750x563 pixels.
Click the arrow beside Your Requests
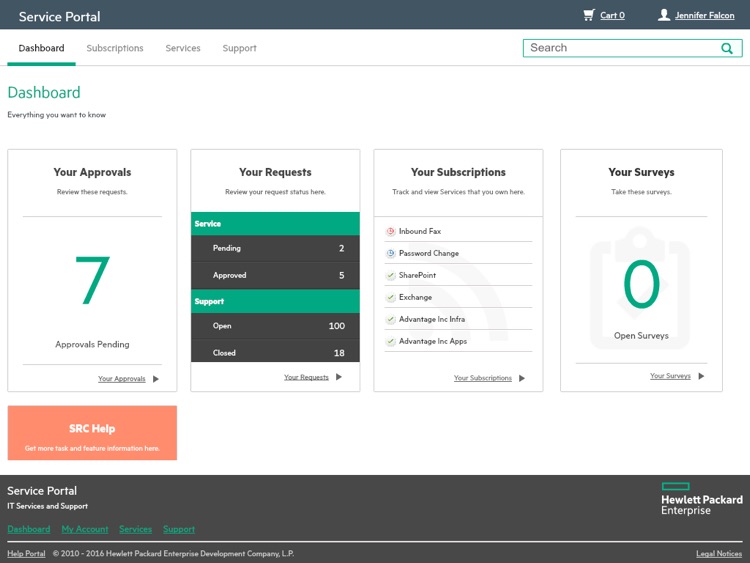tap(339, 377)
